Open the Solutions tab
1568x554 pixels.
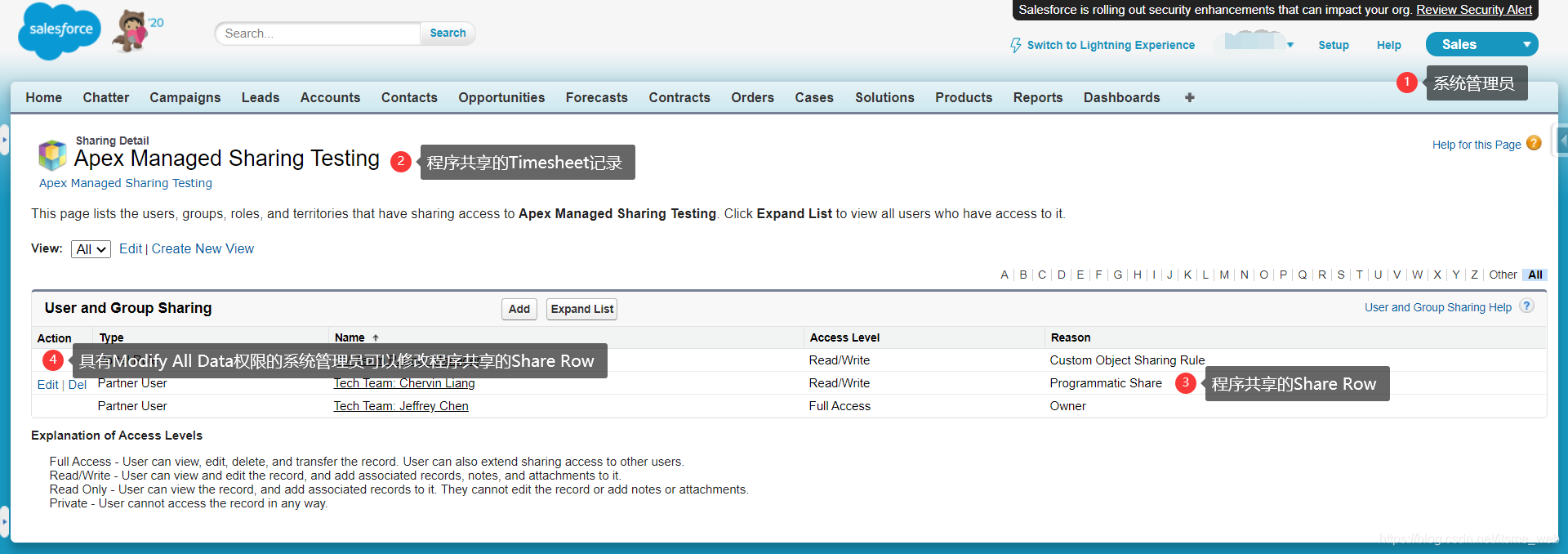pyautogui.click(x=884, y=97)
